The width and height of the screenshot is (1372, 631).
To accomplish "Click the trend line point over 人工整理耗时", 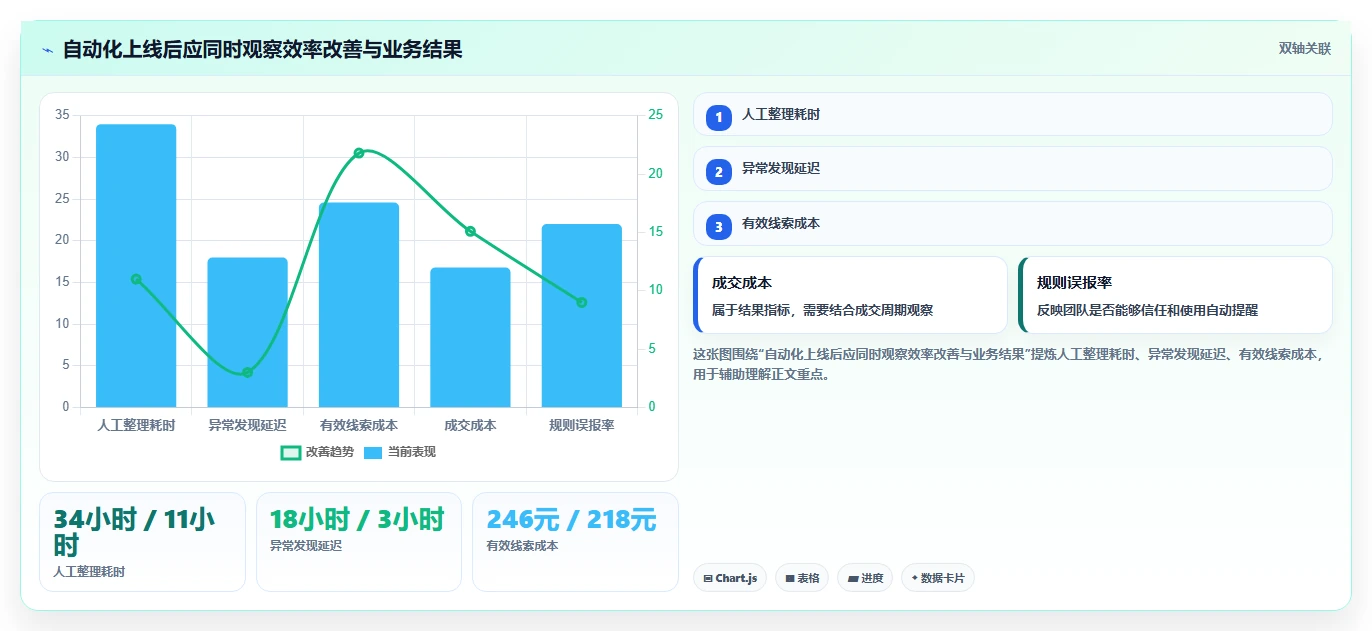I will point(136,279).
